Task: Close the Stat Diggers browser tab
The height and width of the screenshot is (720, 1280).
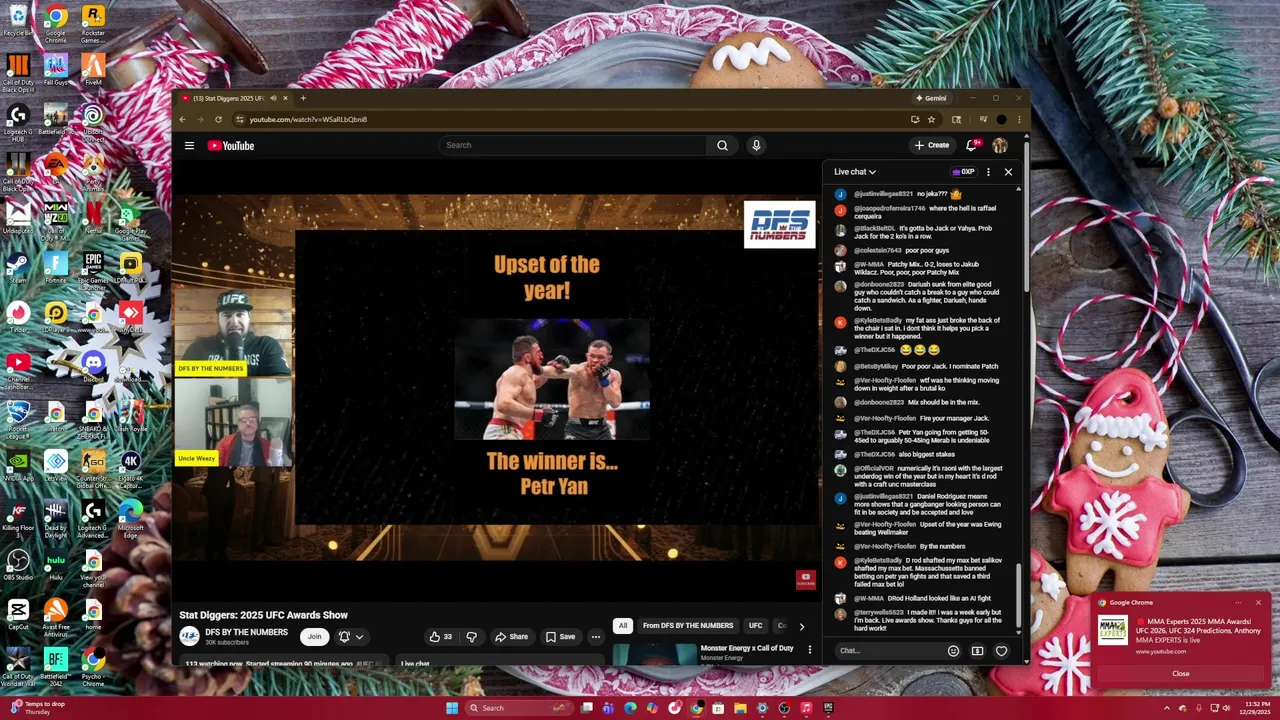Action: coord(285,98)
